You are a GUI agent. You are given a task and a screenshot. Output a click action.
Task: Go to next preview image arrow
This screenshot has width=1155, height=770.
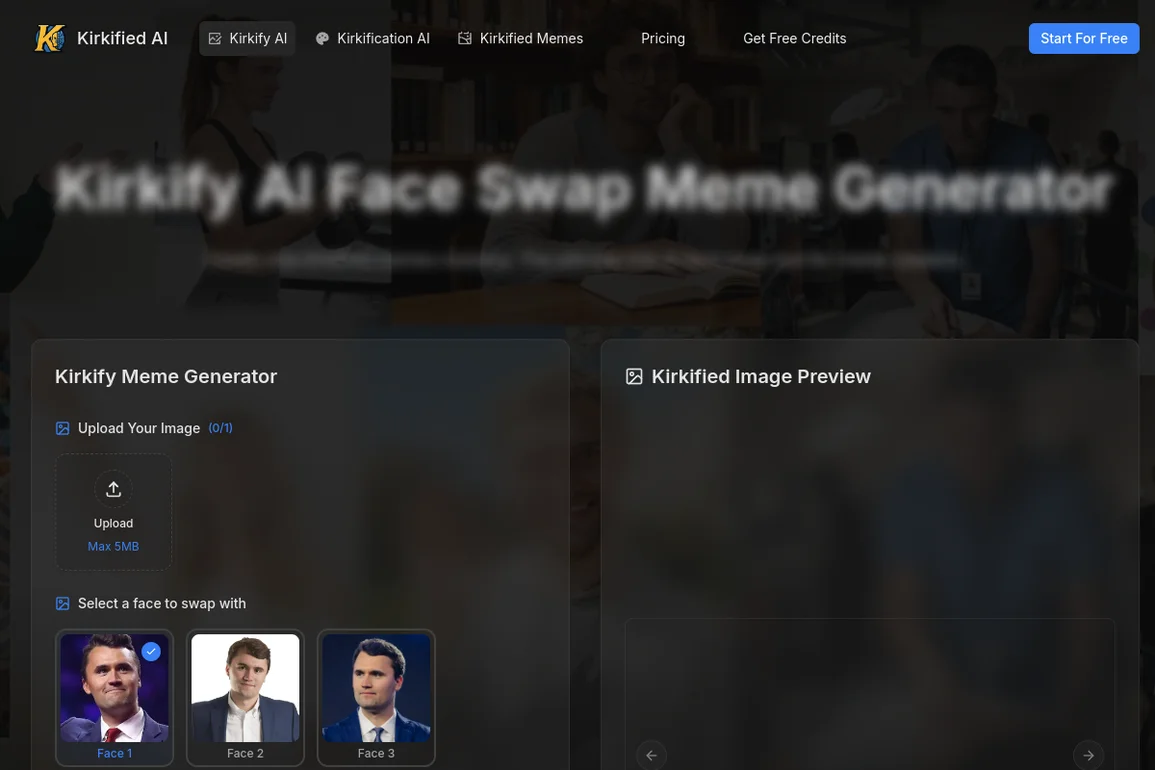1089,755
